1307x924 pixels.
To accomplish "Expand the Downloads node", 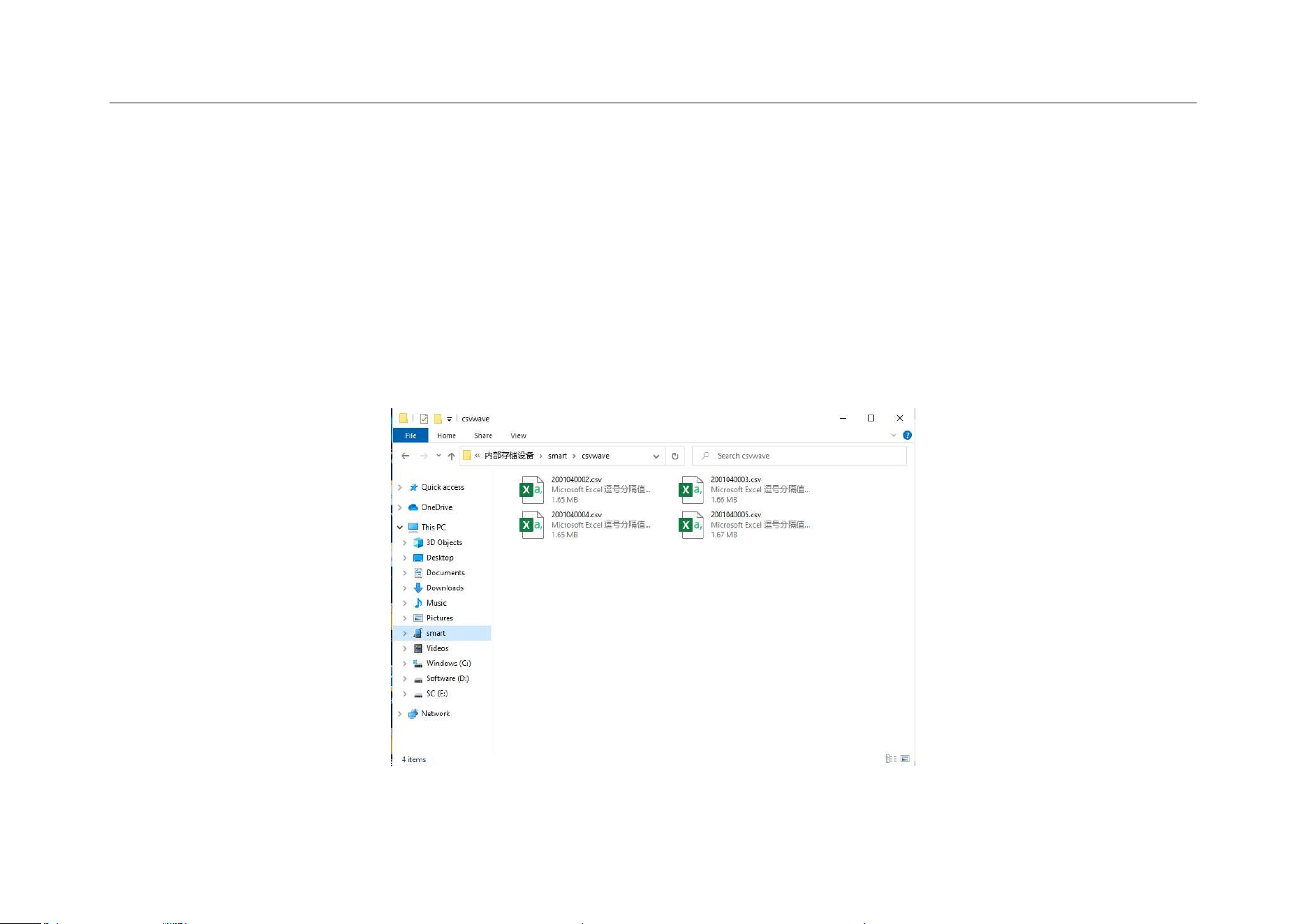I will 405,588.
